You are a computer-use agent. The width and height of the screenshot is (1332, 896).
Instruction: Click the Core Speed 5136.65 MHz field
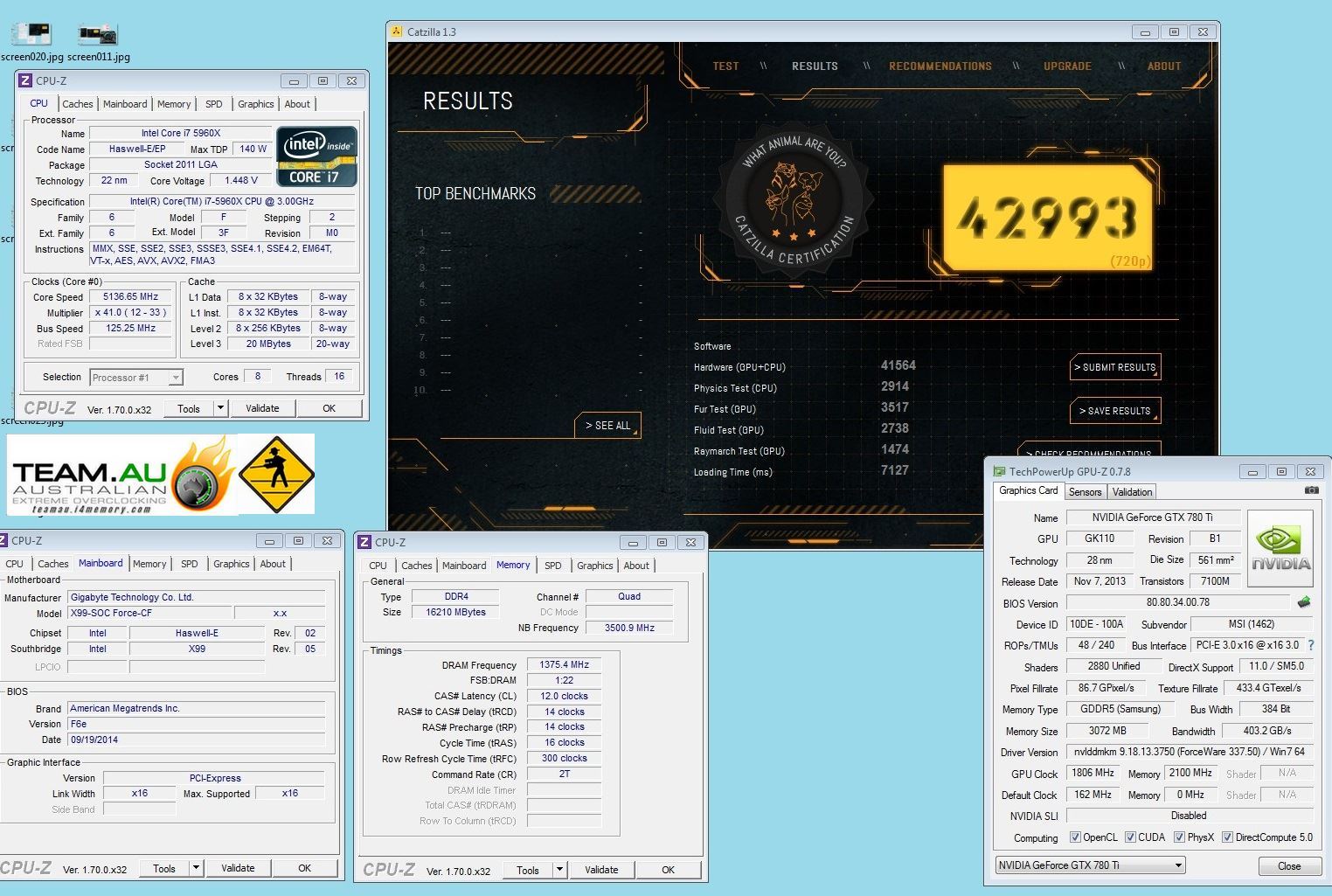coord(131,296)
